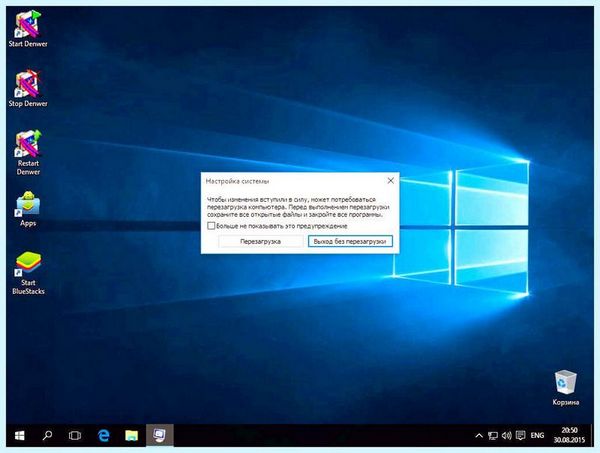The image size is (600, 453).
Task: Open the volume tray icon
Action: pos(507,435)
